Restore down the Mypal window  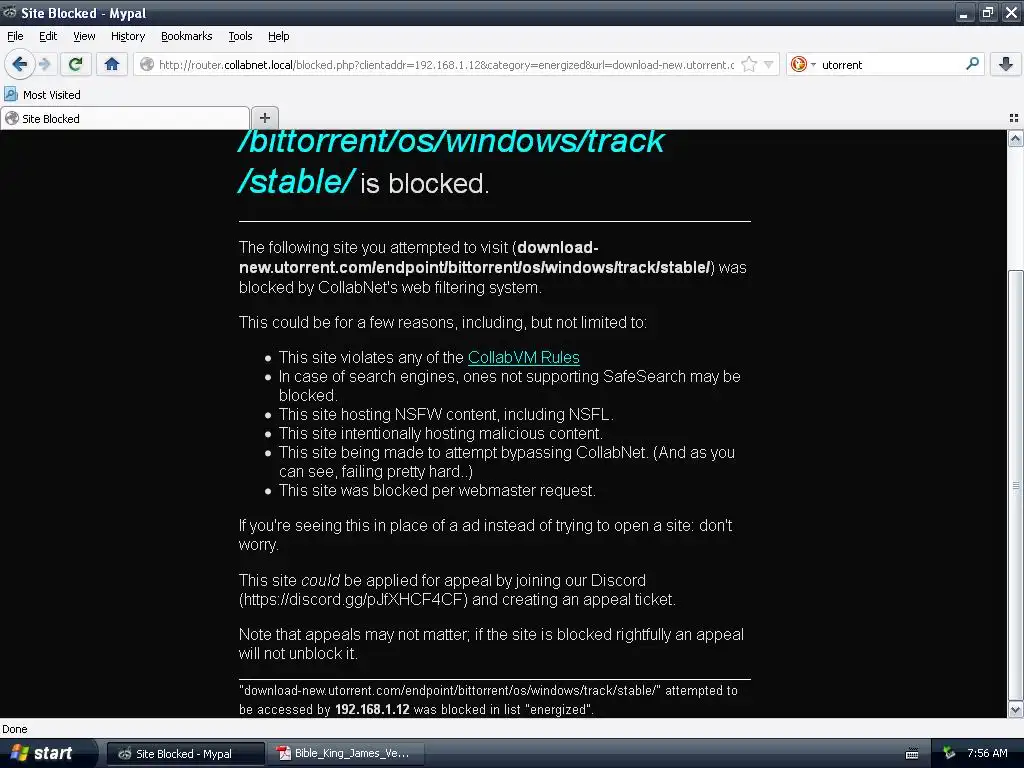(x=987, y=13)
